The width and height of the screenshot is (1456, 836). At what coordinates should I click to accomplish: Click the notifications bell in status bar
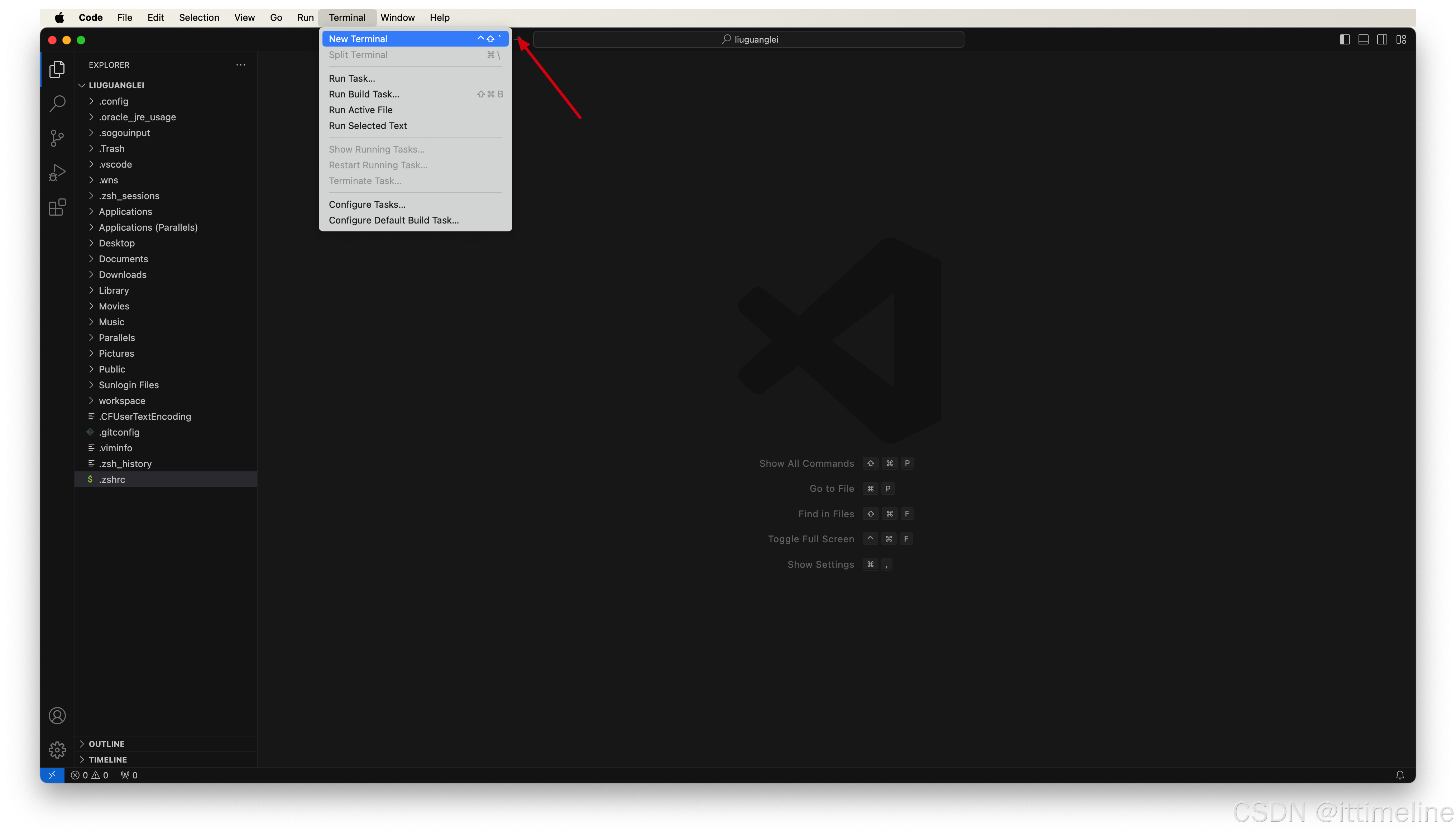1400,775
